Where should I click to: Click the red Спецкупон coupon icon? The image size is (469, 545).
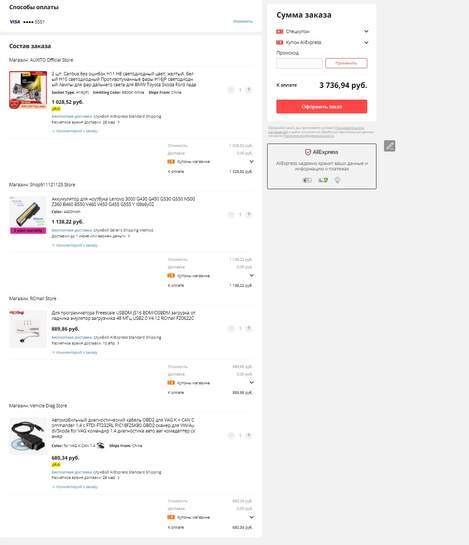[x=280, y=31]
